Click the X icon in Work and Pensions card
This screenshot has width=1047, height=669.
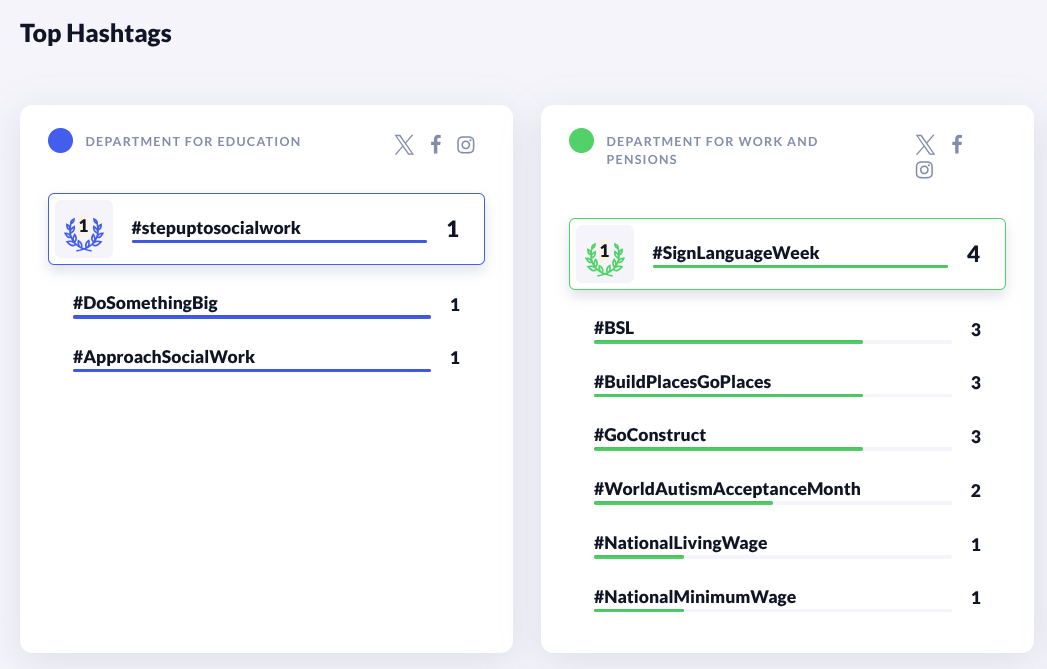925,144
